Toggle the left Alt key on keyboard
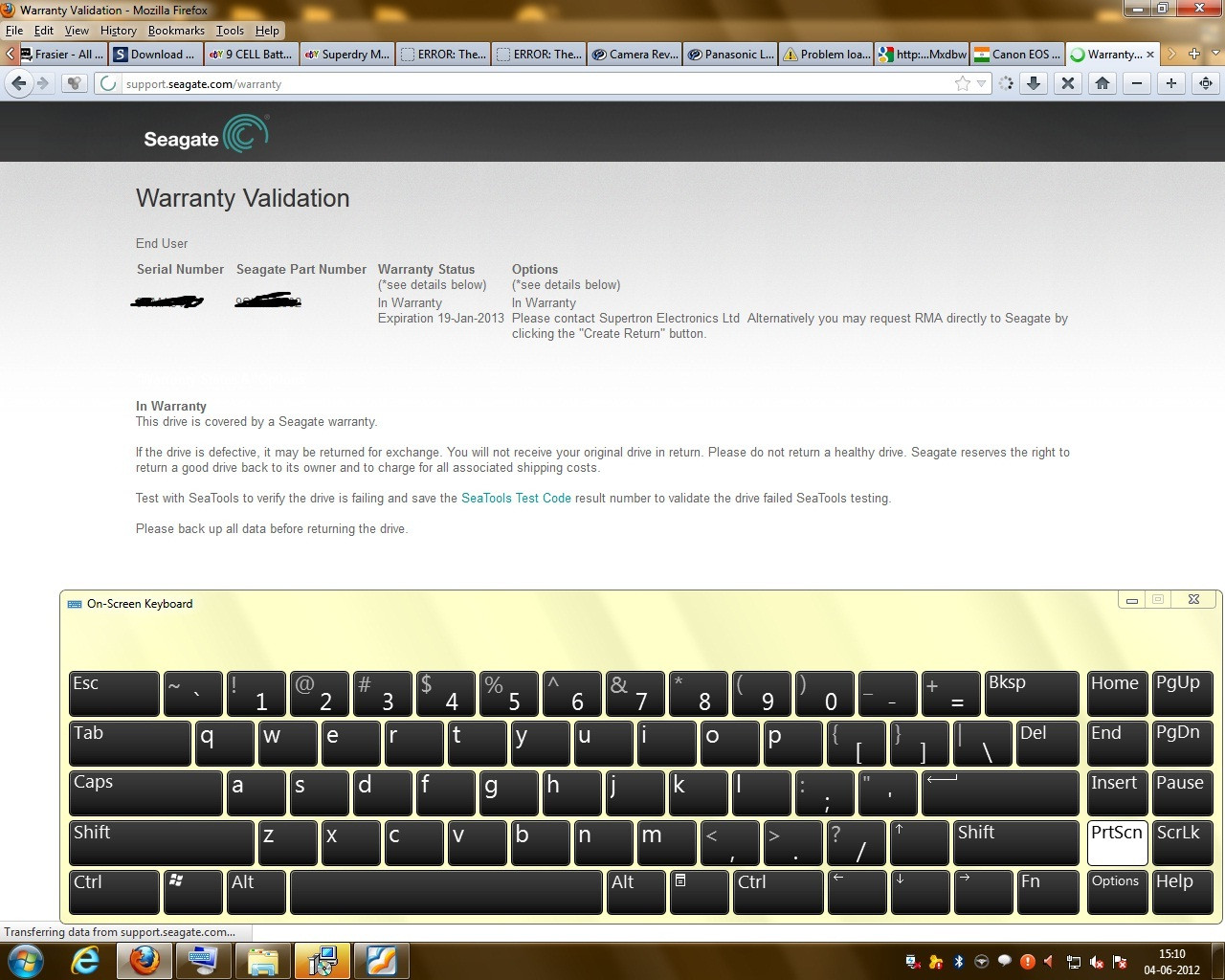1225x980 pixels. (256, 893)
